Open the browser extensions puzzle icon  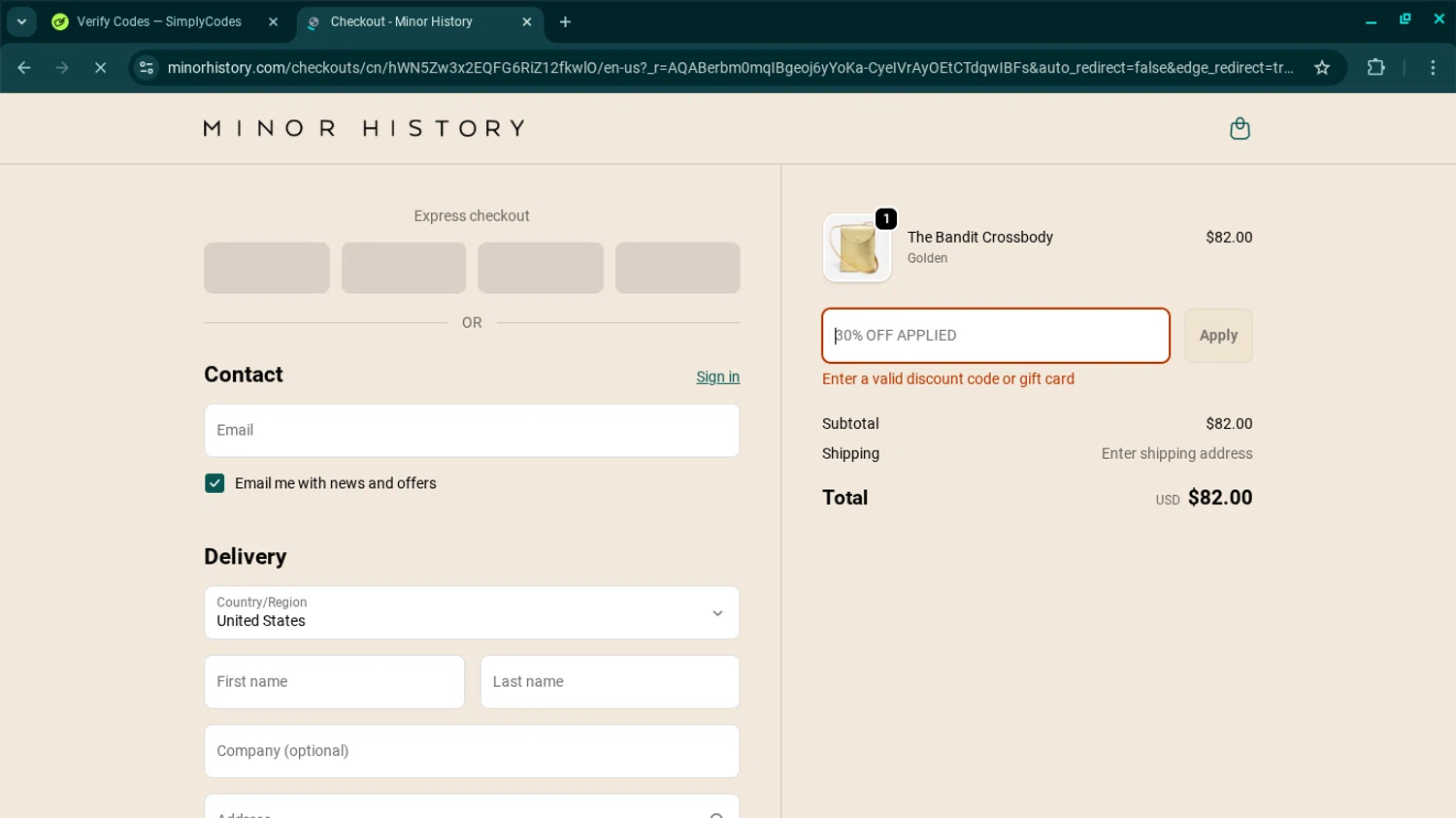[1375, 68]
